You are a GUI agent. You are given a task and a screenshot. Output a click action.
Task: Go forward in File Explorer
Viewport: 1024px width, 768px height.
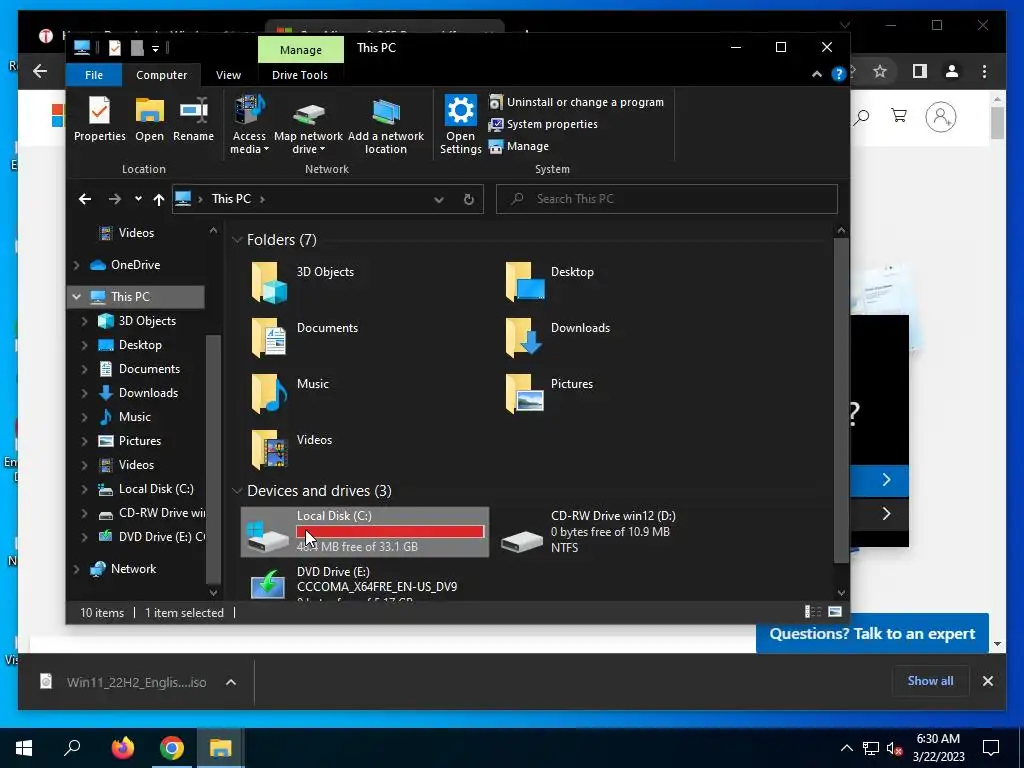[x=115, y=199]
